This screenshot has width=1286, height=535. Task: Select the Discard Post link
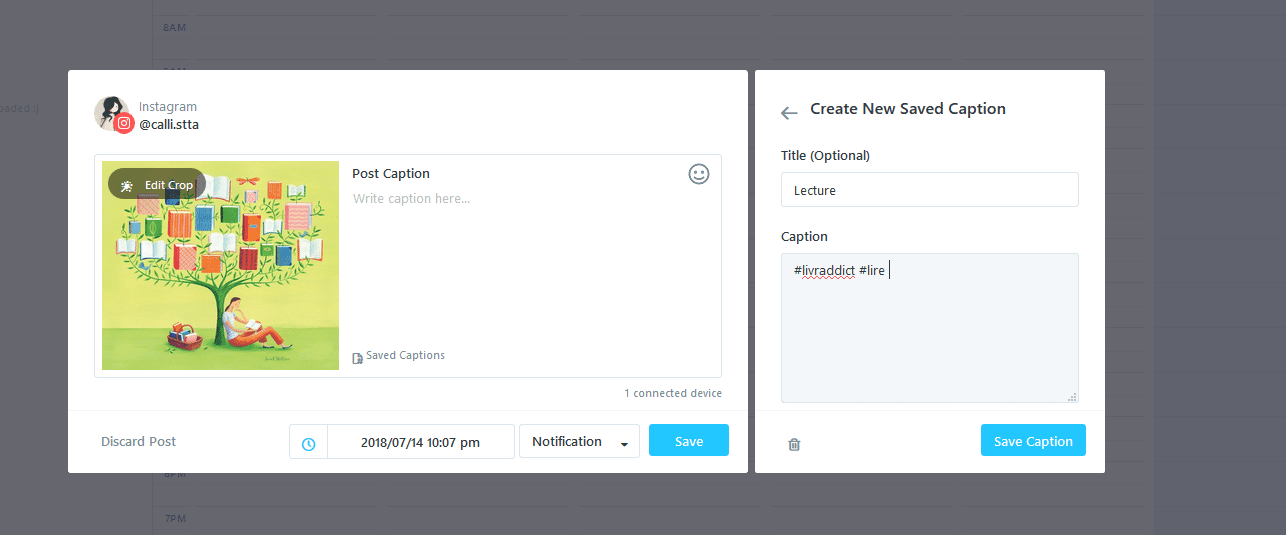coord(139,441)
